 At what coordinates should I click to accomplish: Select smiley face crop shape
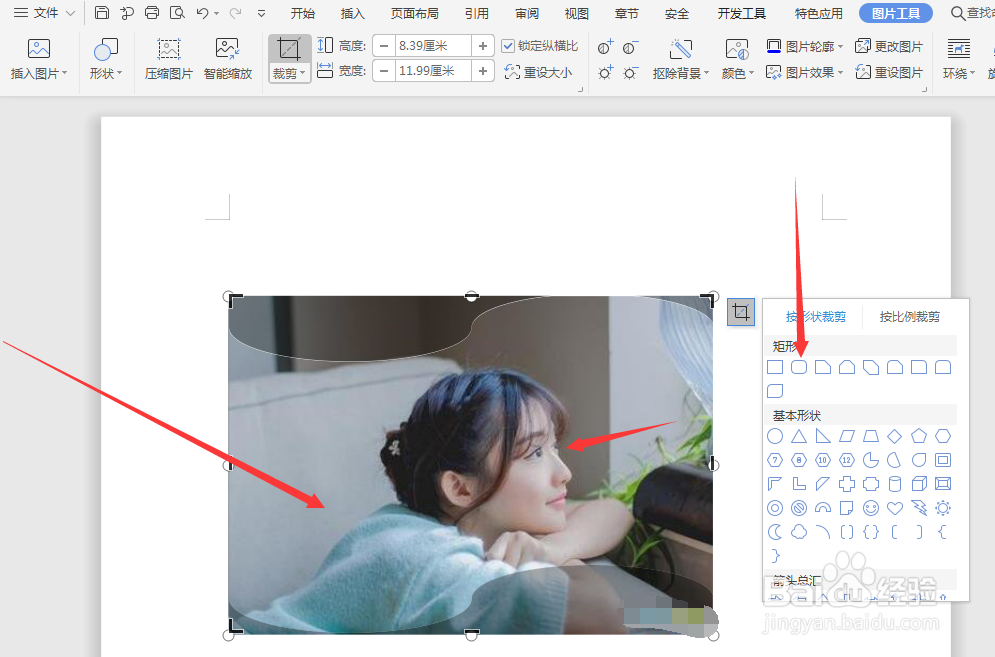pyautogui.click(x=871, y=508)
